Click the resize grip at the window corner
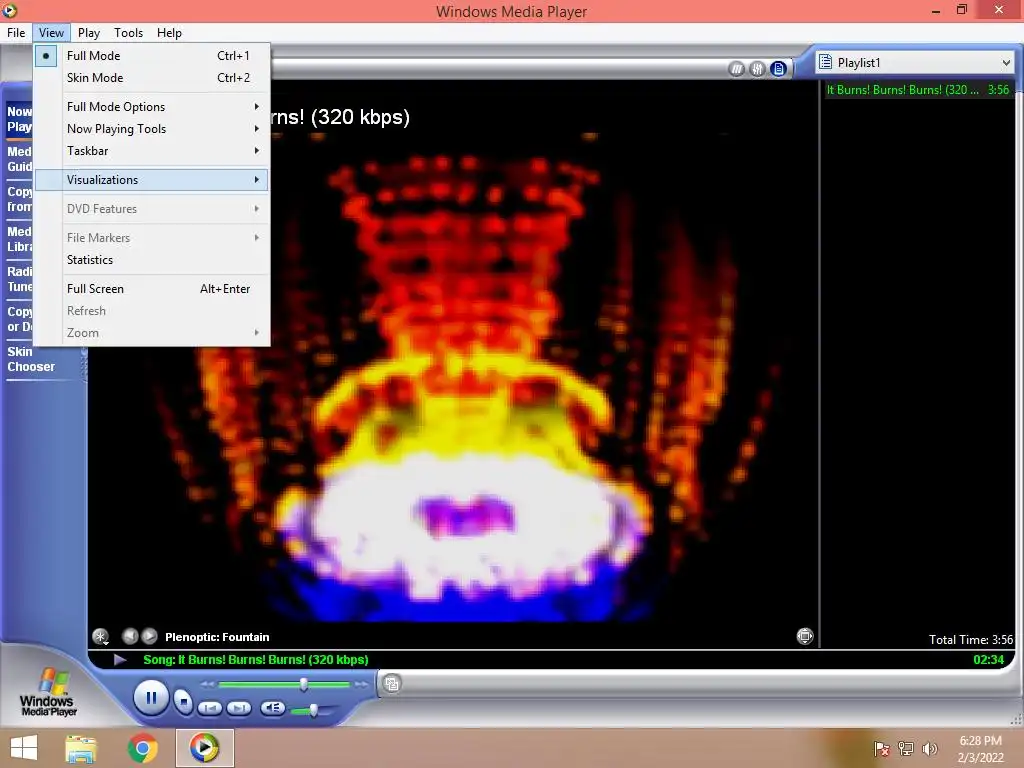Image resolution: width=1024 pixels, height=768 pixels. [1016, 720]
